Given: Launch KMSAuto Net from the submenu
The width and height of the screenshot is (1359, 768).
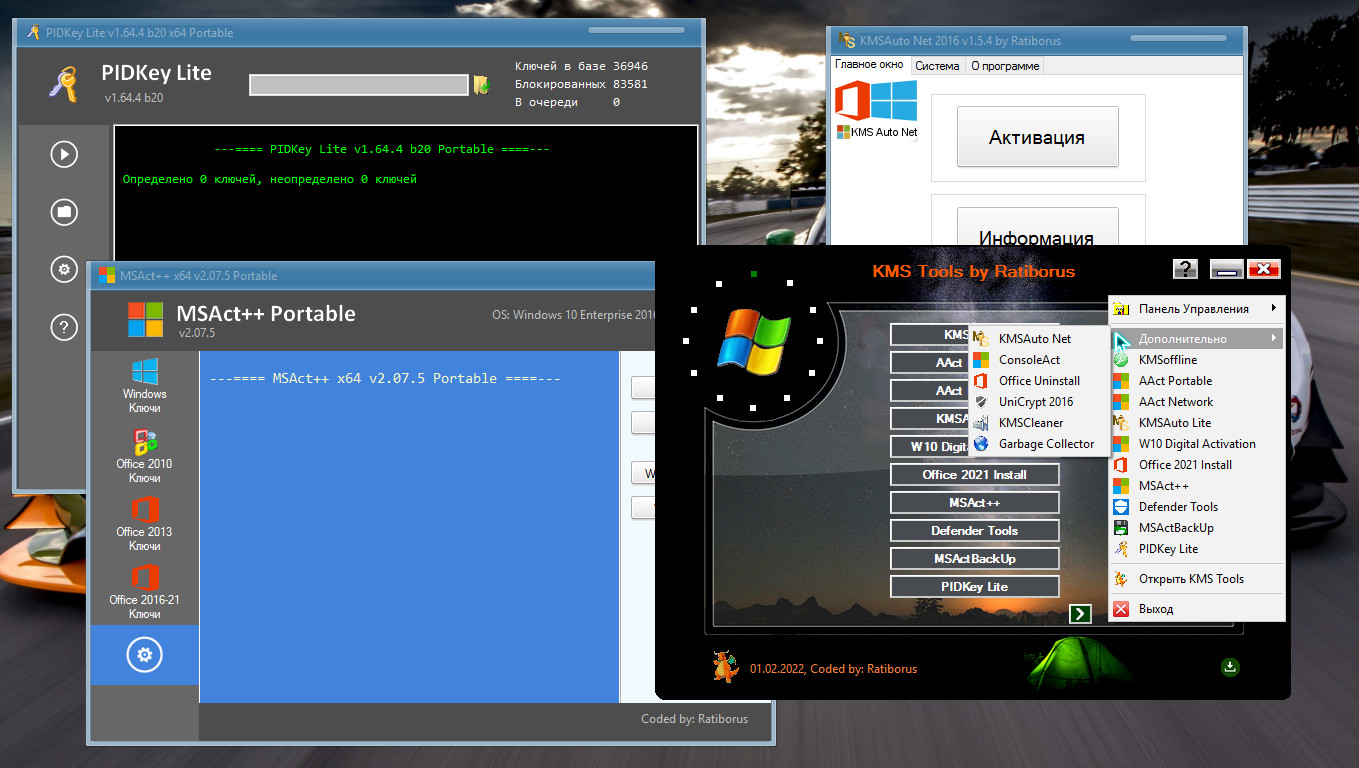Looking at the screenshot, I should click(x=1039, y=339).
